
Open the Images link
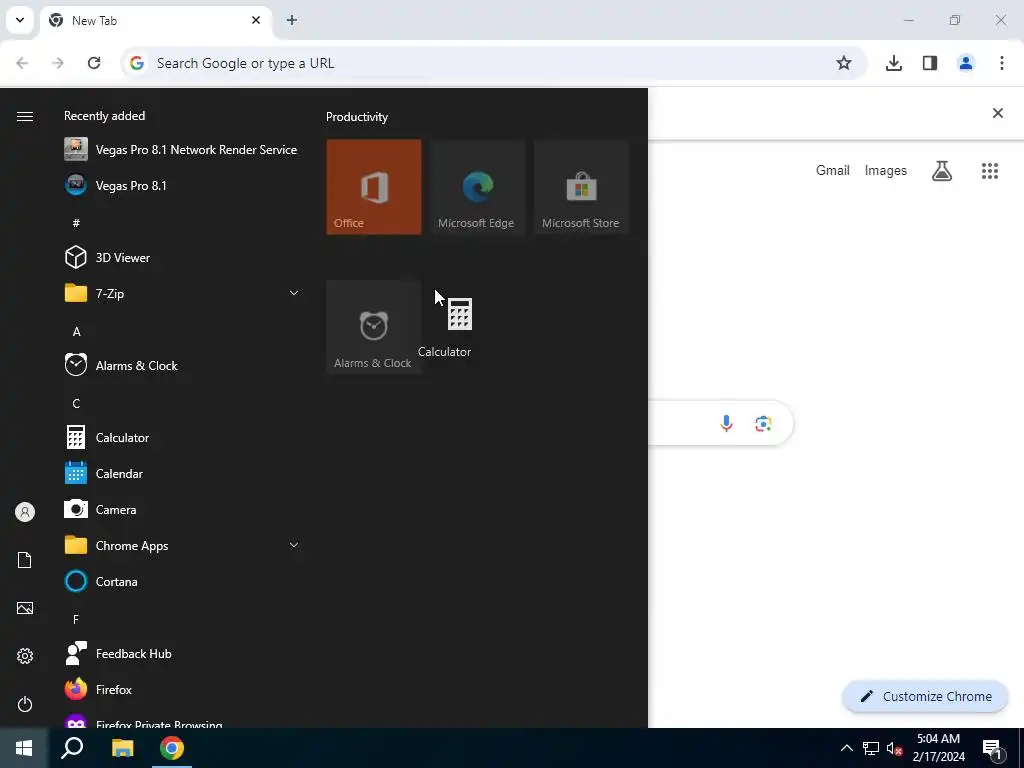886,170
